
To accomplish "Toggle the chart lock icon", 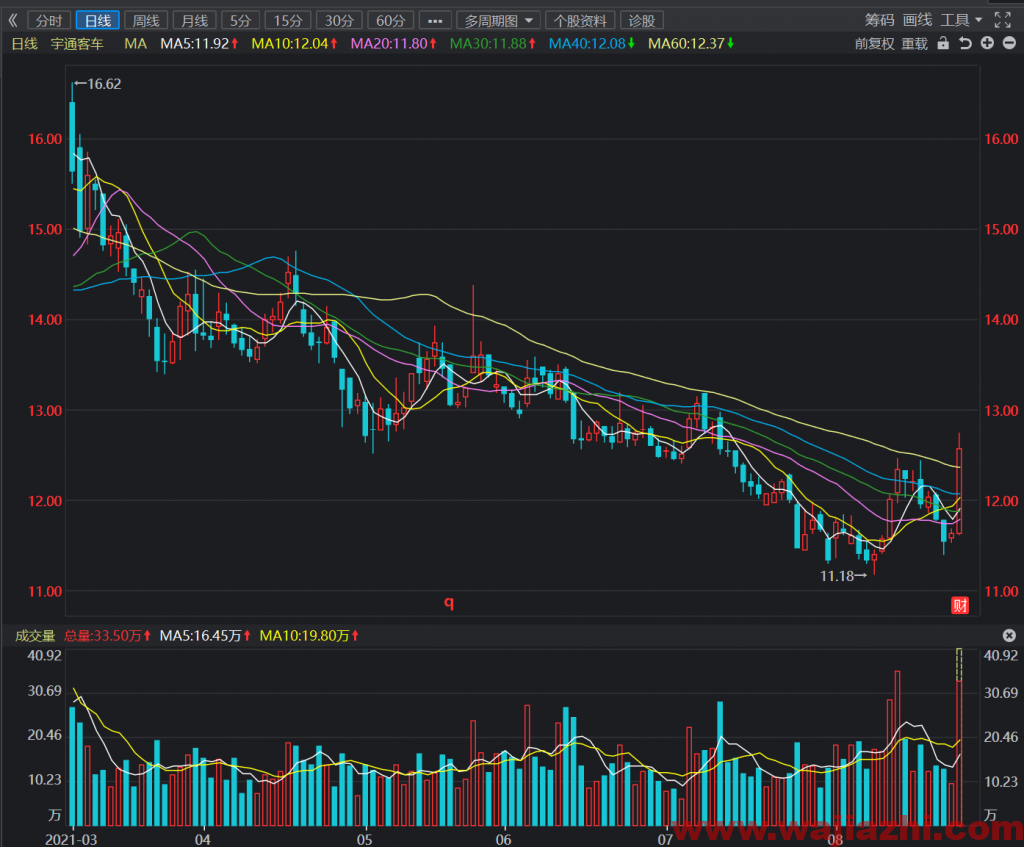I will point(943,43).
